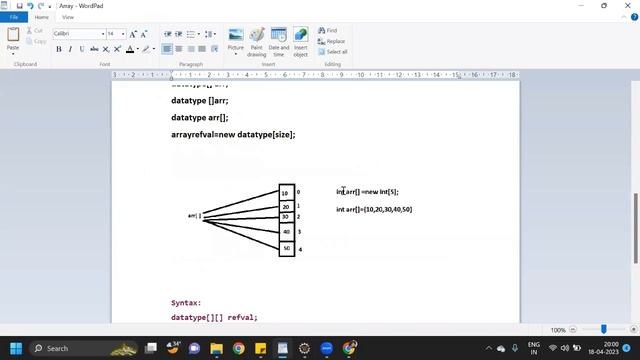Switch to the View tab
Screen dimensions: 640x360
68,17
